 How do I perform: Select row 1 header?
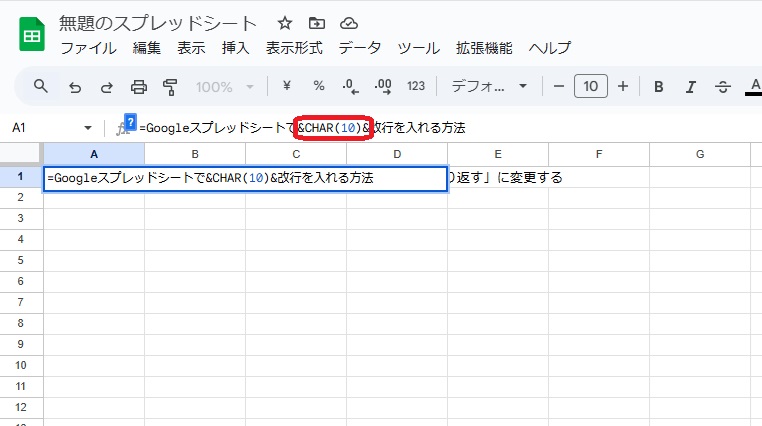20,176
